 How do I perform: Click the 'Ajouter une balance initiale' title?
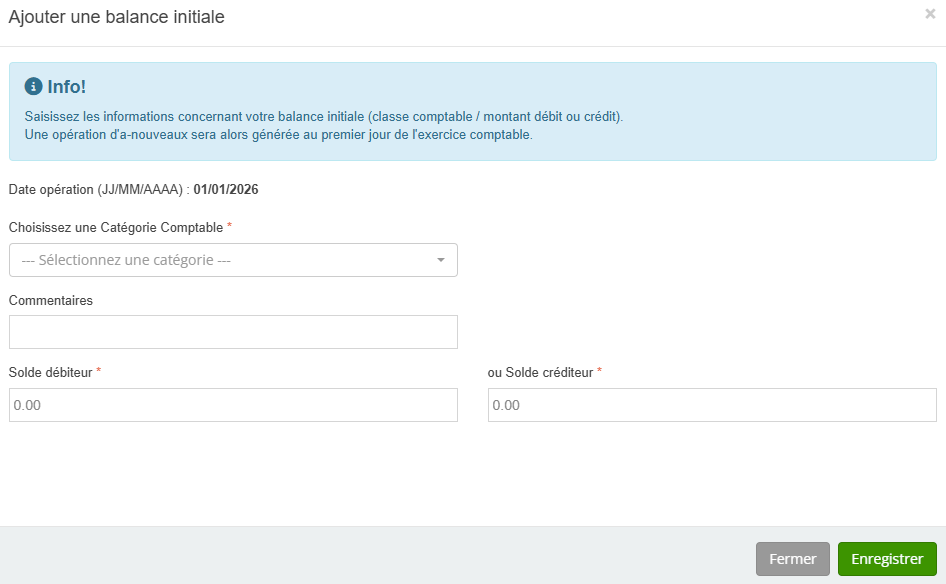pyautogui.click(x=116, y=17)
